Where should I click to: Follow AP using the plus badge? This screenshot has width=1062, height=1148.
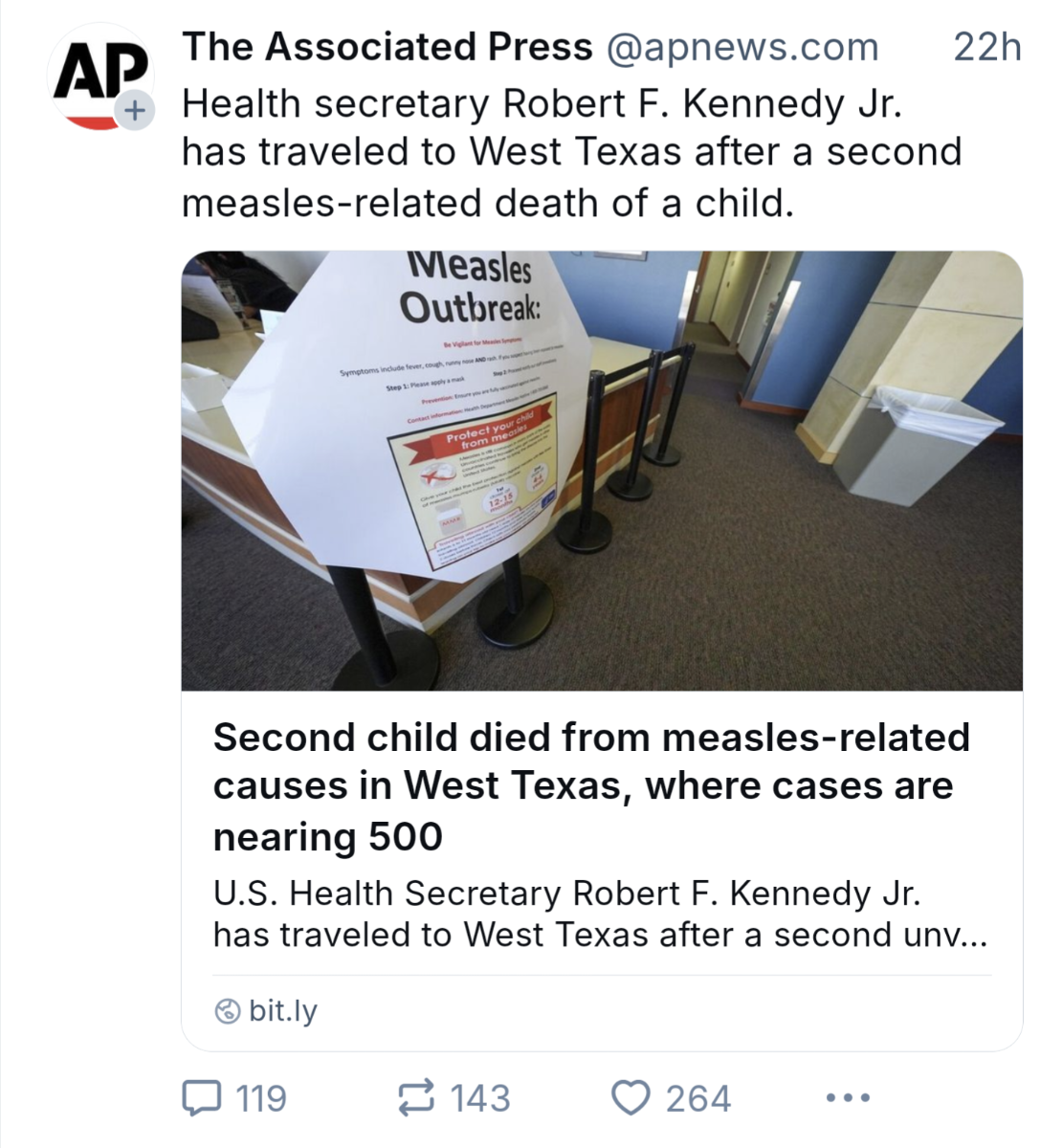point(134,111)
